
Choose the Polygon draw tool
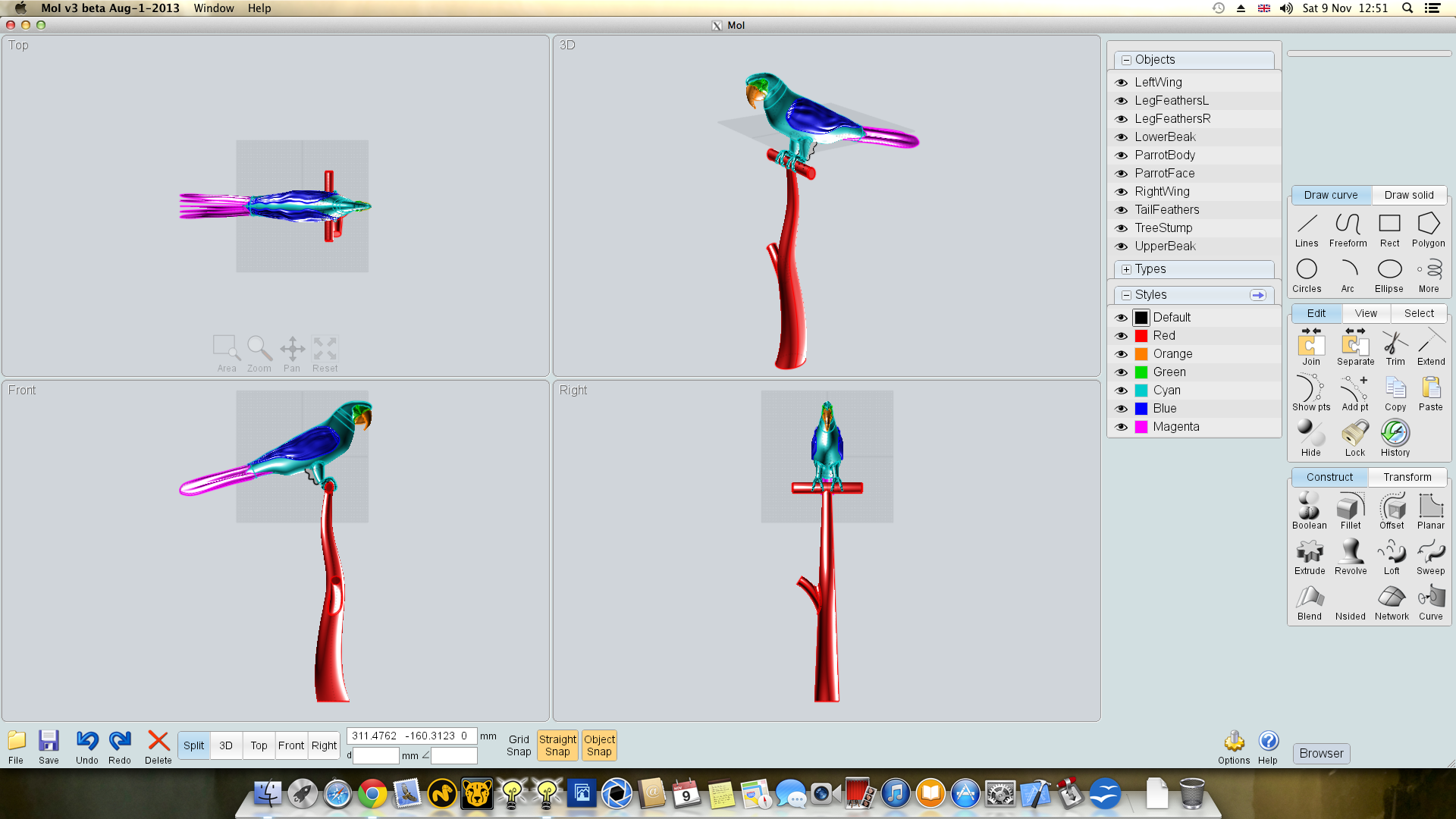(1429, 231)
